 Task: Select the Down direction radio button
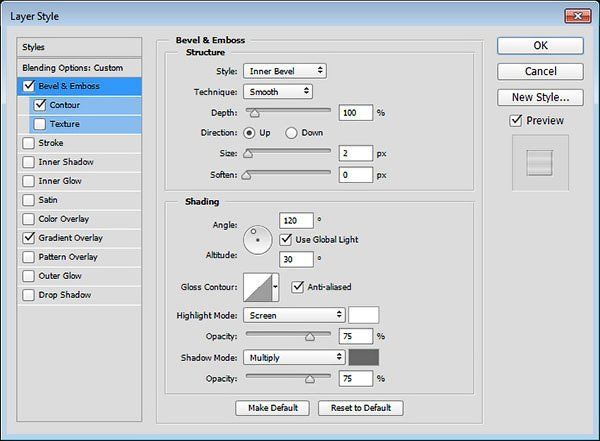[291, 133]
